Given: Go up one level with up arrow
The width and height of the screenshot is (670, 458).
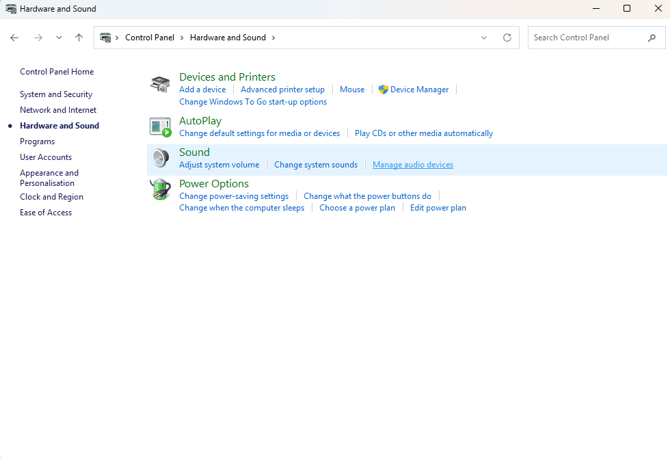Looking at the screenshot, I should coord(79,38).
